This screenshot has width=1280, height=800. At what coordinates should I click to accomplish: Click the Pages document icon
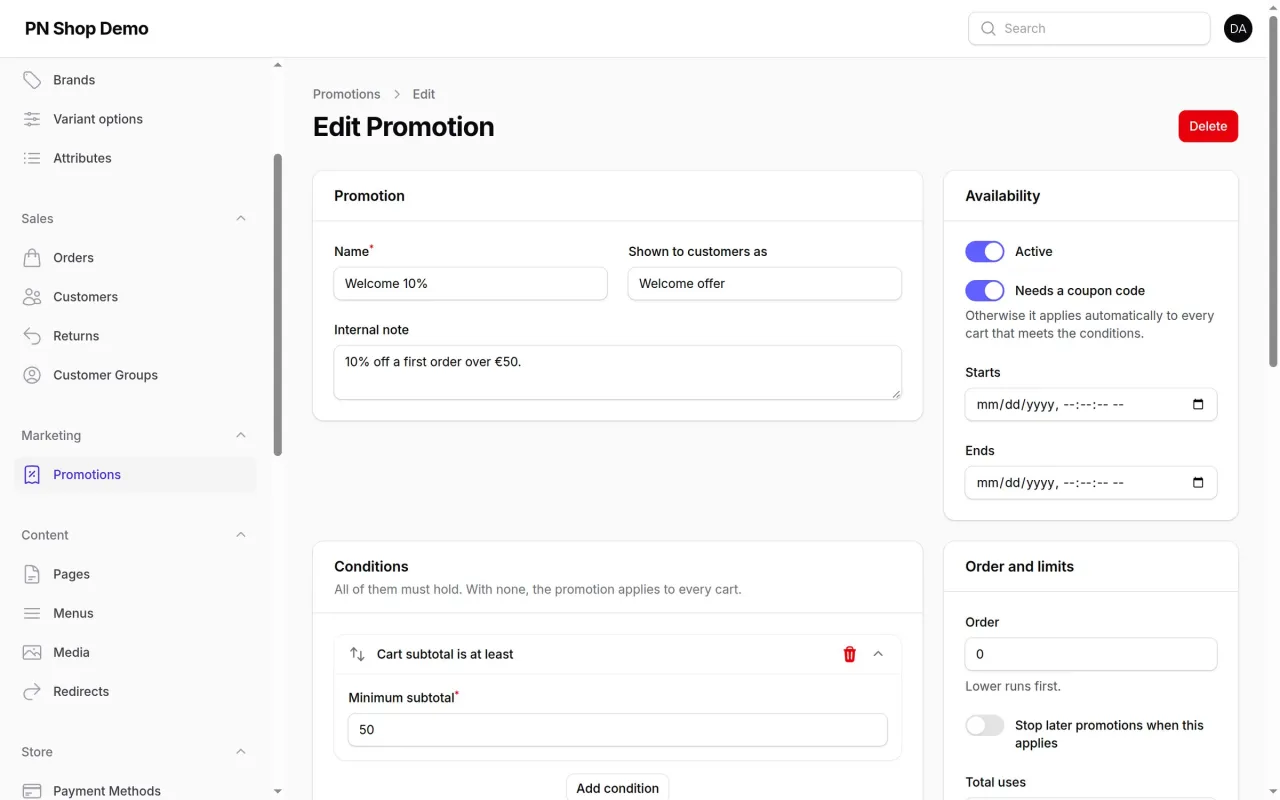pos(32,574)
